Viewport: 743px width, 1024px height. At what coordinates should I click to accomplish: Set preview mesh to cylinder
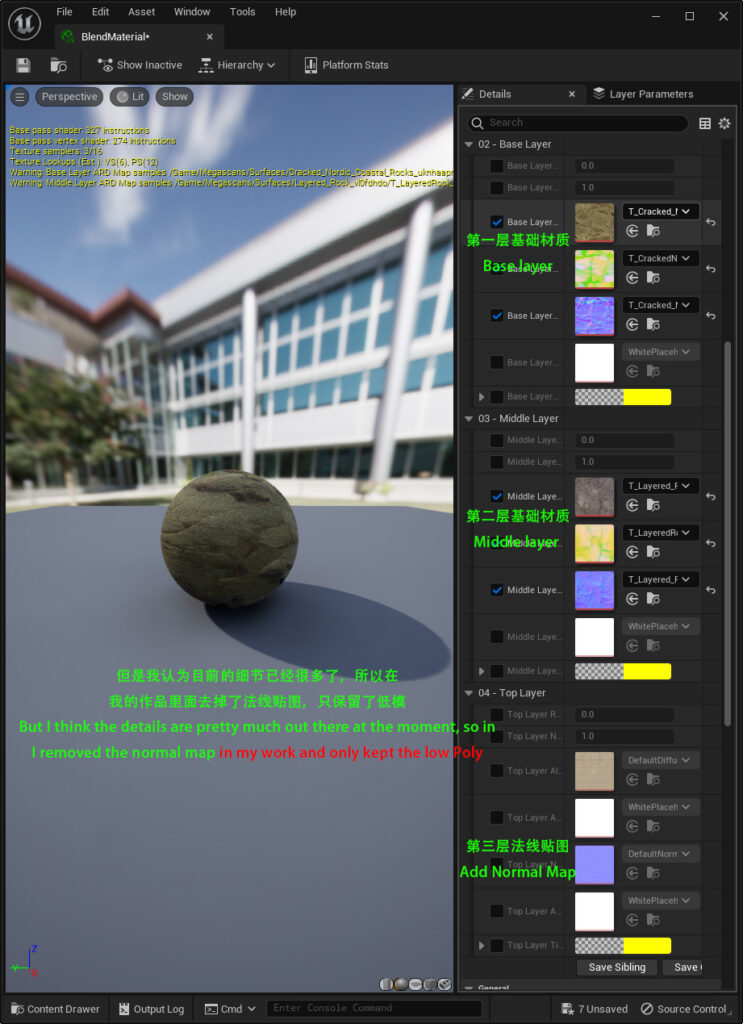386,984
